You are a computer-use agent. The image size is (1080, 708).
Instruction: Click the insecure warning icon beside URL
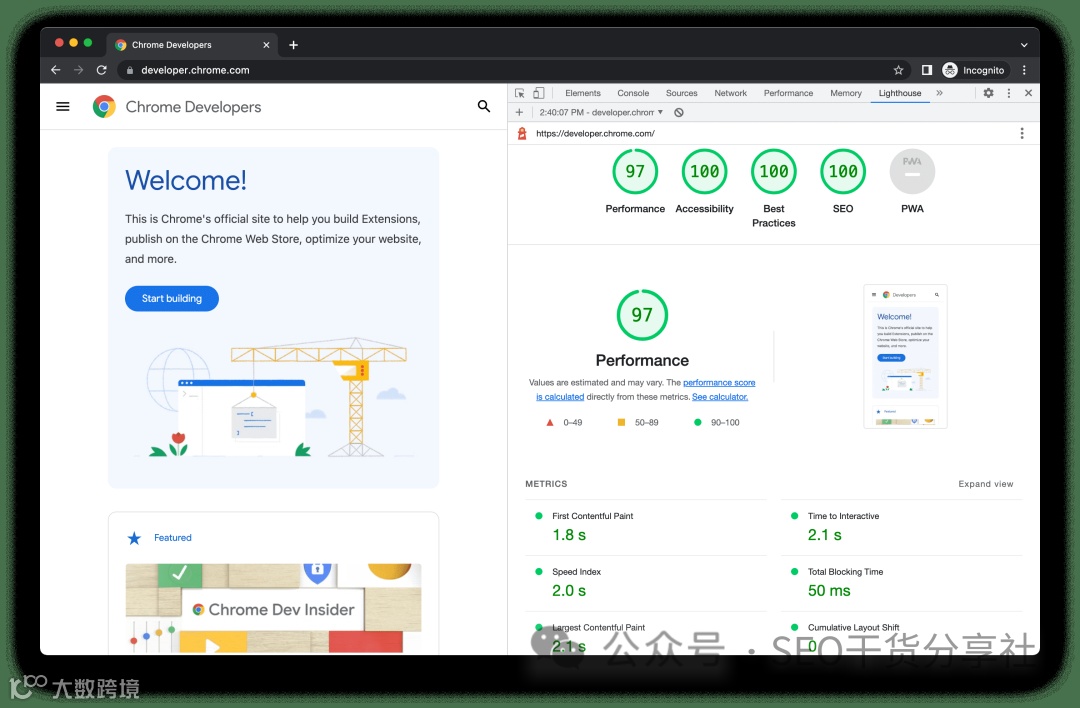click(x=522, y=134)
